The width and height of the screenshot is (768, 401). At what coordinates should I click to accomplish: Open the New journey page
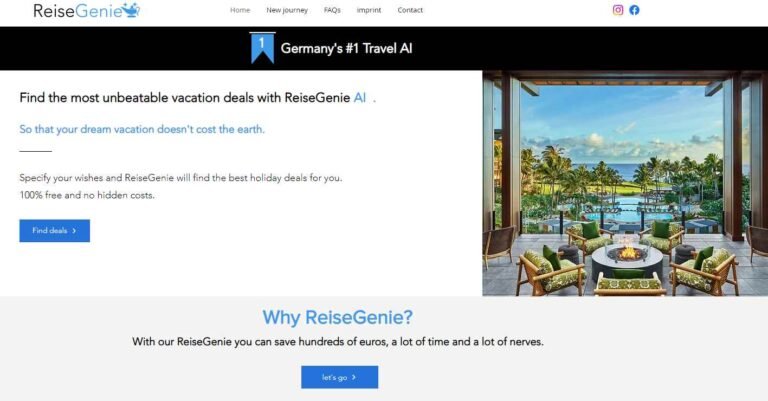287,10
